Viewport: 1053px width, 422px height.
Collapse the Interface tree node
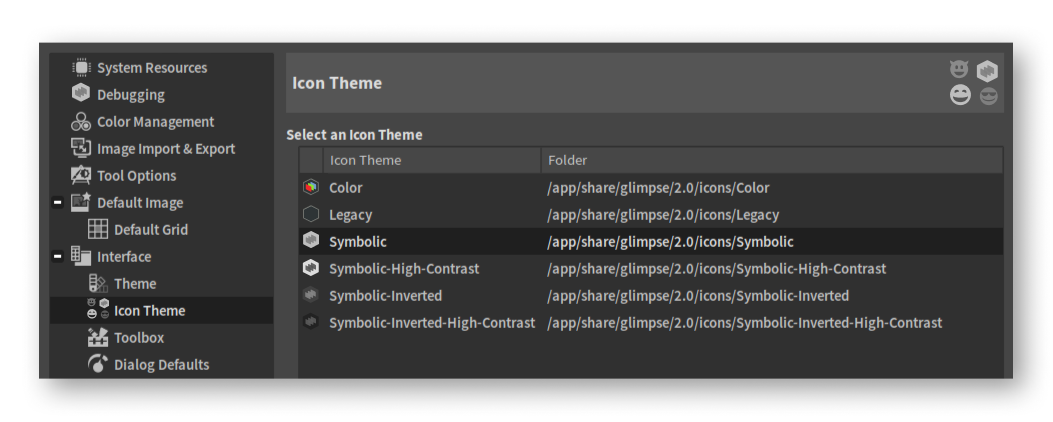click(58, 256)
